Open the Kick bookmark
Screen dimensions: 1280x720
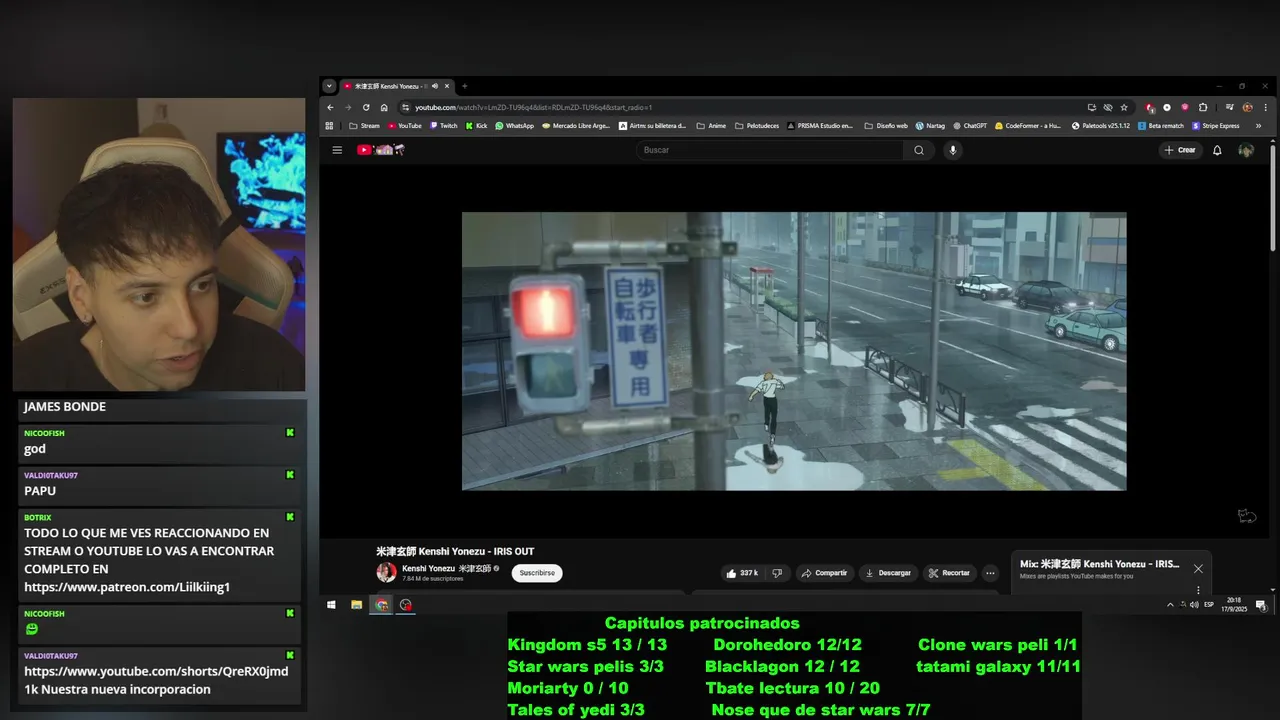tap(476, 126)
